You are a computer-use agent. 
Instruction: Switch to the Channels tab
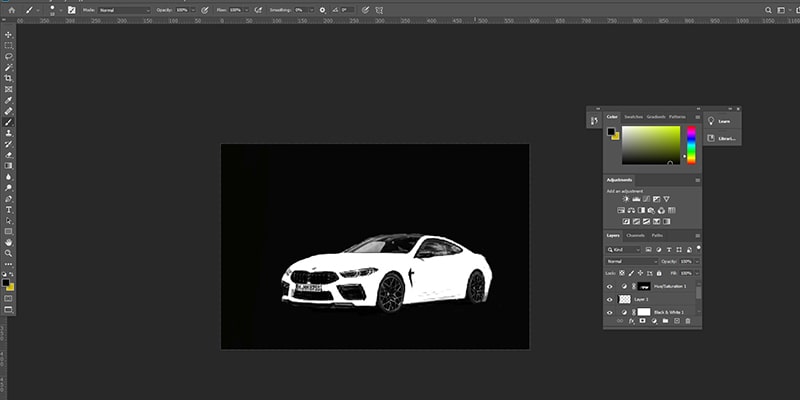635,235
